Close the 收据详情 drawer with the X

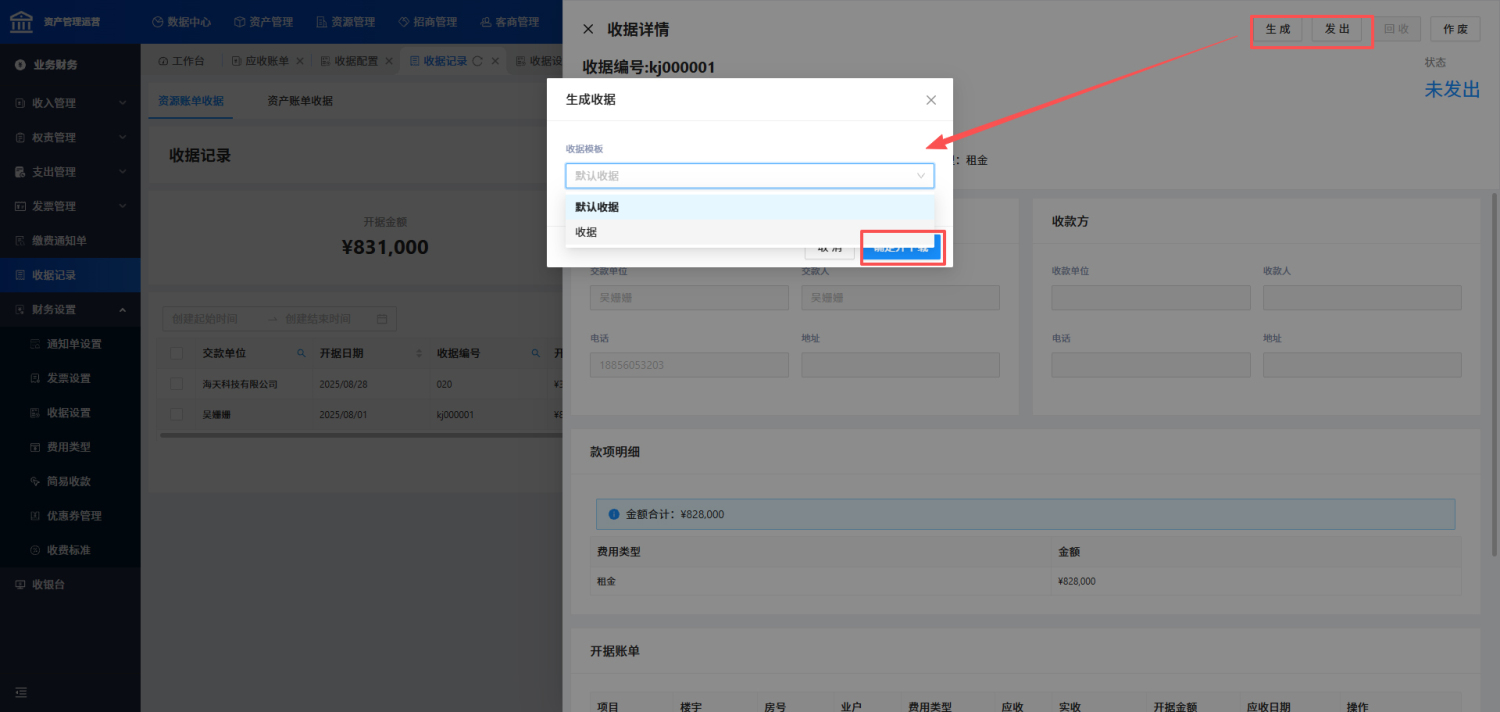(x=588, y=29)
